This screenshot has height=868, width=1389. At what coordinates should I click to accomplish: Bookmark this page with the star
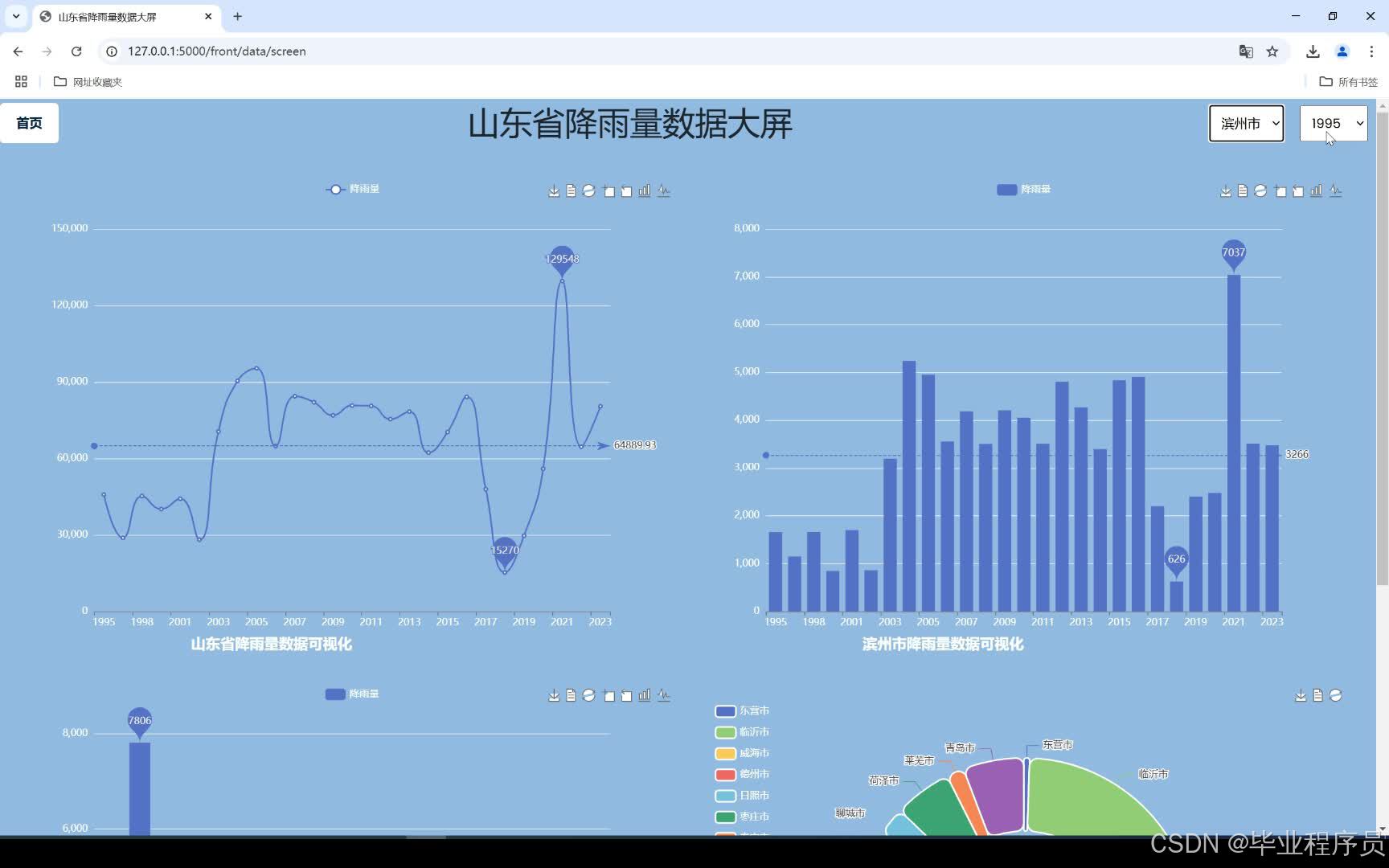1272,51
